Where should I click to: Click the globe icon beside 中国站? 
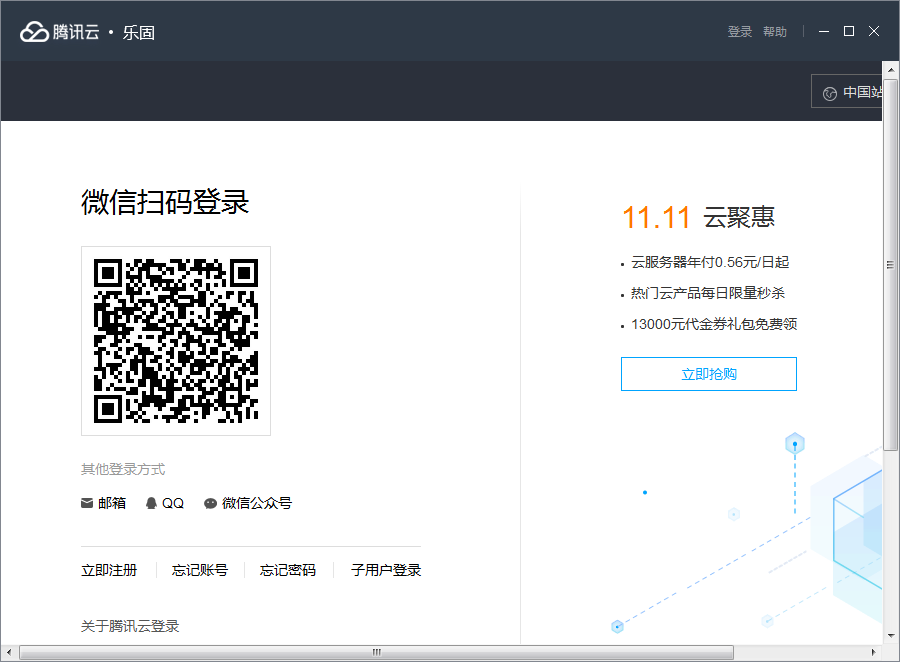pos(829,94)
